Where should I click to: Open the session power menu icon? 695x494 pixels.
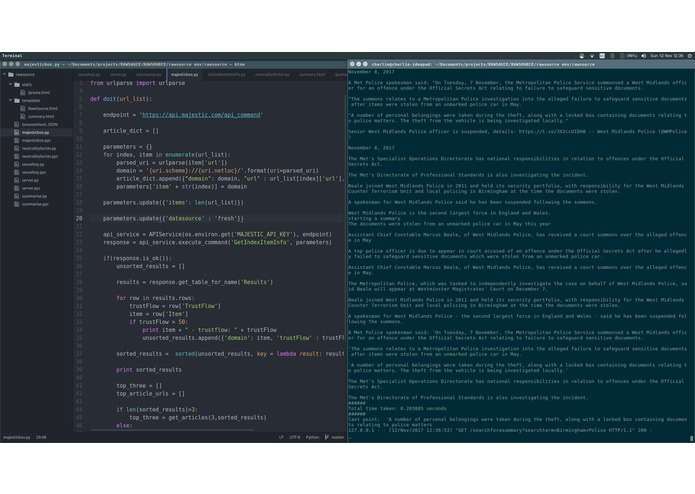click(690, 56)
